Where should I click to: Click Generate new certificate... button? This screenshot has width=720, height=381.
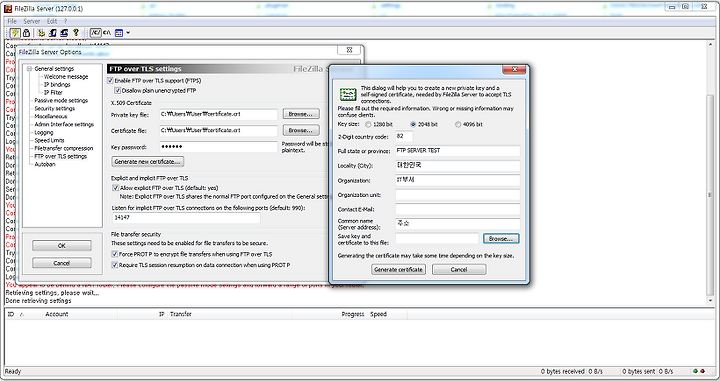tap(147, 162)
